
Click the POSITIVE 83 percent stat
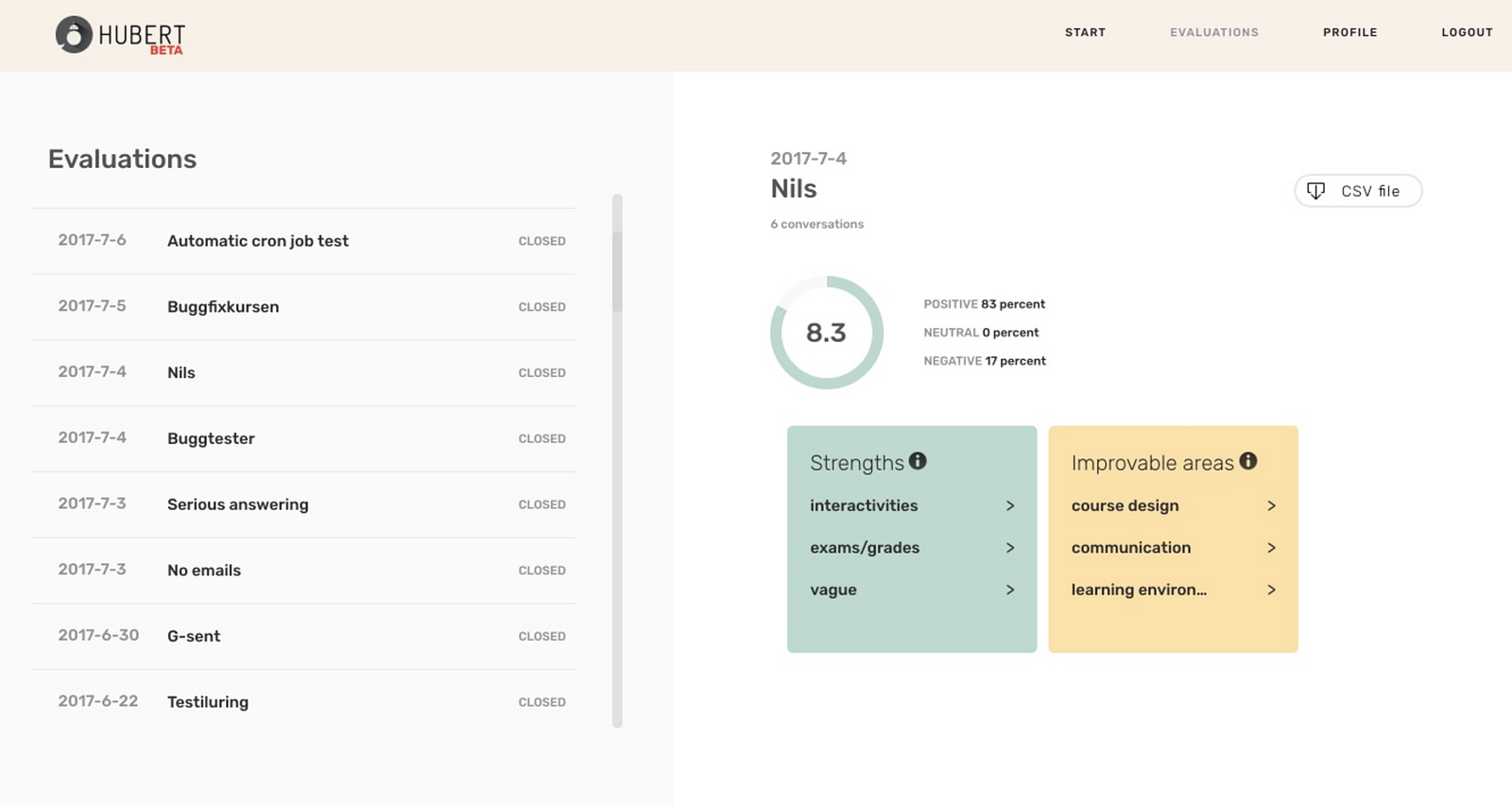coord(984,304)
